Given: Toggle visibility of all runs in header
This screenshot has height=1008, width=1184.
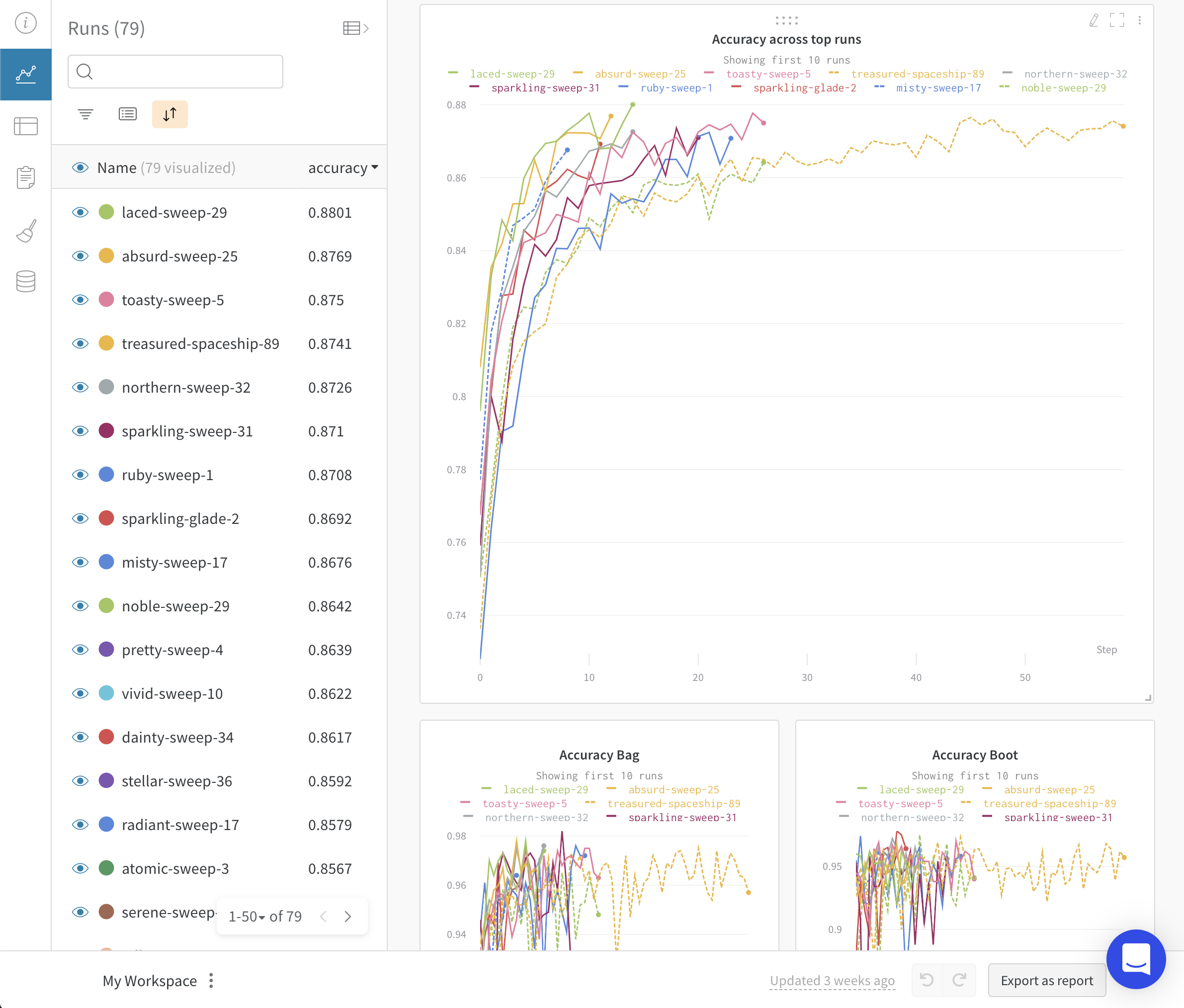Looking at the screenshot, I should [x=80, y=168].
